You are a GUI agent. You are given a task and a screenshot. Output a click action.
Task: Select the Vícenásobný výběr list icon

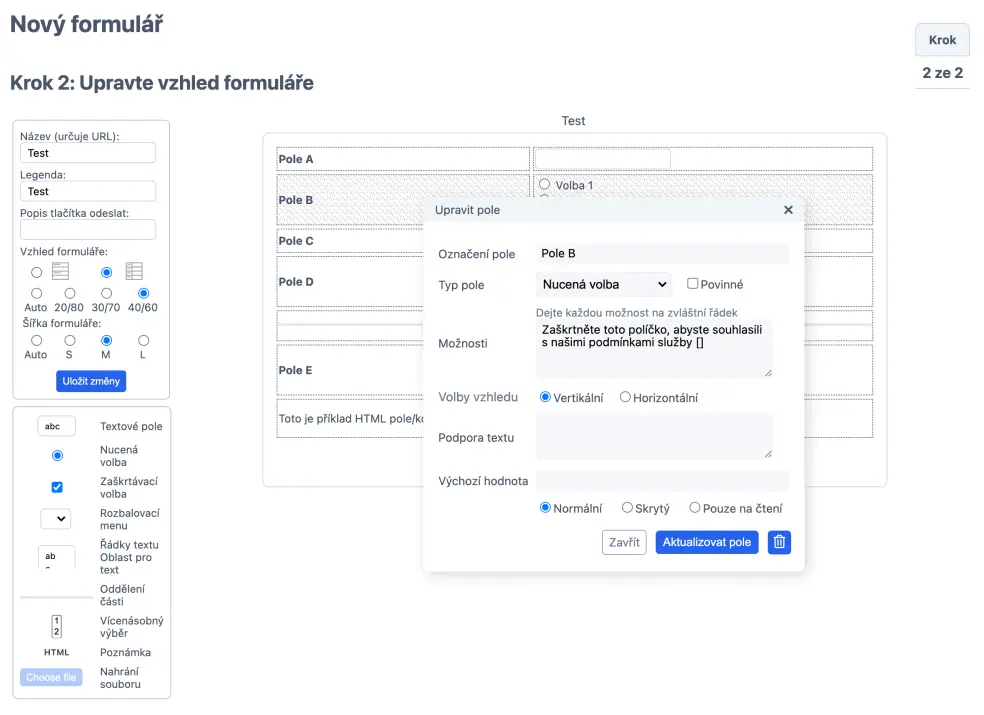click(56, 627)
